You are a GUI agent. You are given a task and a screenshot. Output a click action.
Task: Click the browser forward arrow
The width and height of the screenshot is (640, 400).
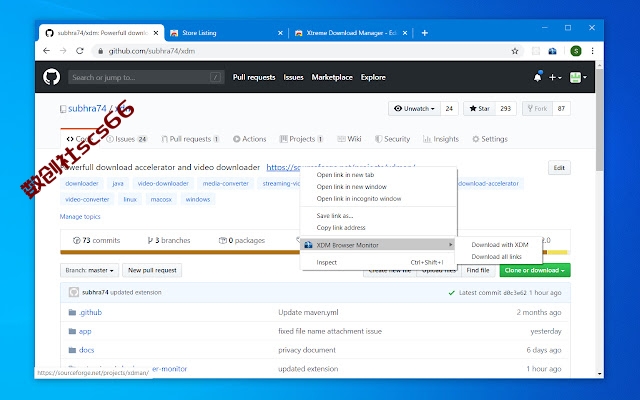(x=63, y=51)
